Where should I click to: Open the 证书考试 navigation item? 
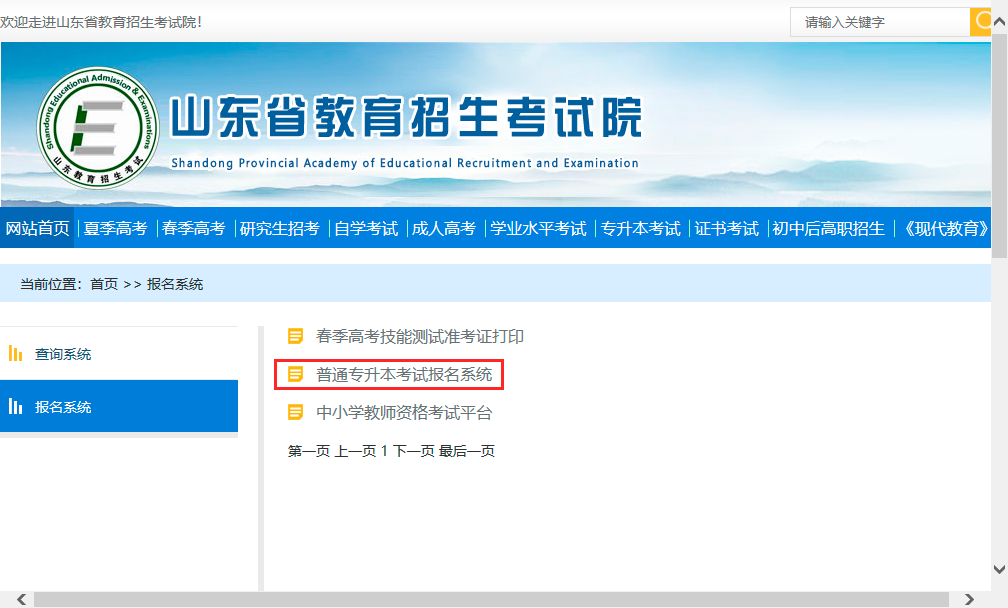tap(726, 228)
